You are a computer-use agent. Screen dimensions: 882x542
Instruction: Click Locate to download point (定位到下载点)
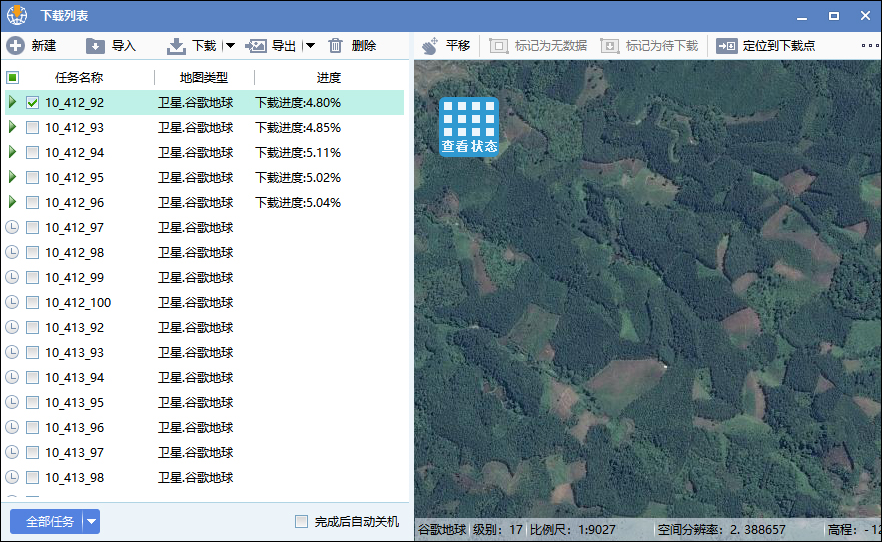(x=726, y=46)
